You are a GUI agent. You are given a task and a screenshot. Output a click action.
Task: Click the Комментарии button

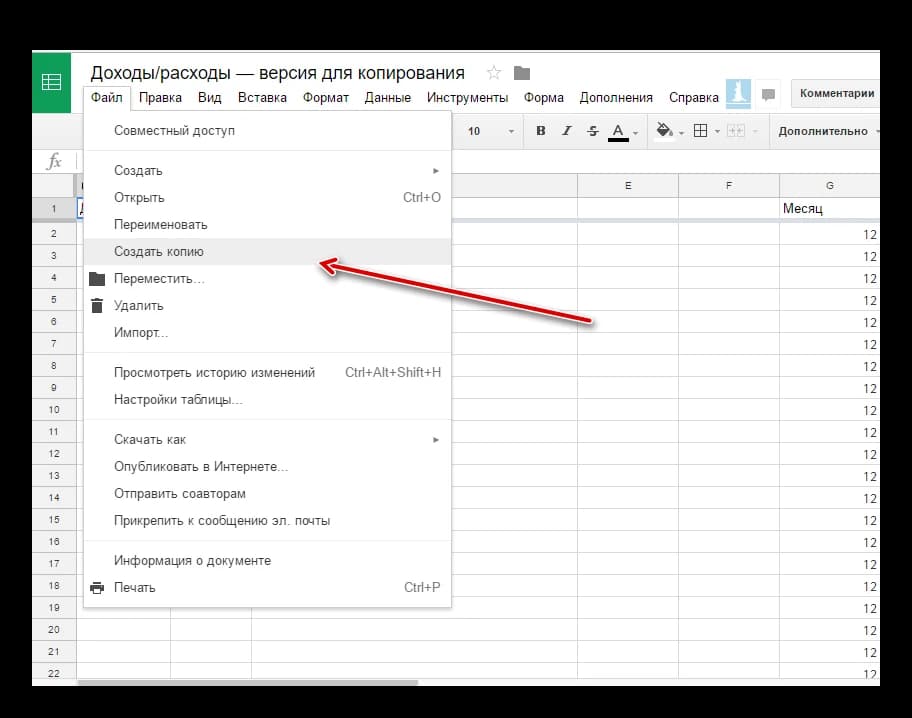(836, 93)
